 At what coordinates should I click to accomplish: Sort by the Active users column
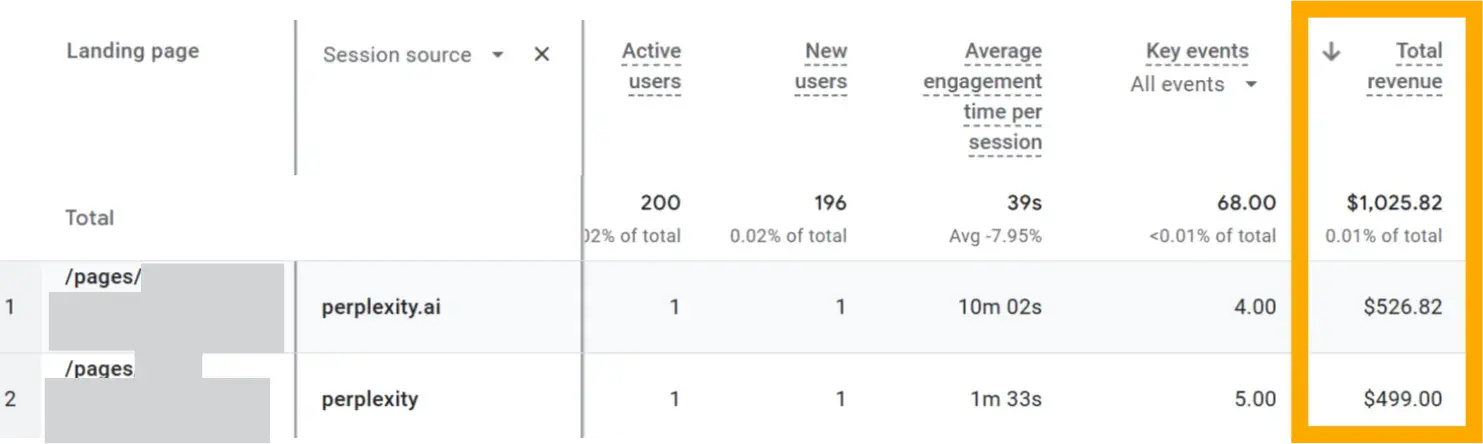654,66
